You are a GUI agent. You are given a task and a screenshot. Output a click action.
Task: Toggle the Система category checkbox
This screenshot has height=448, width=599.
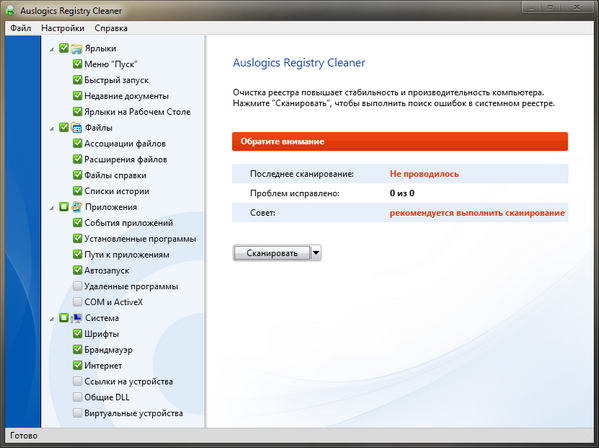click(x=64, y=318)
